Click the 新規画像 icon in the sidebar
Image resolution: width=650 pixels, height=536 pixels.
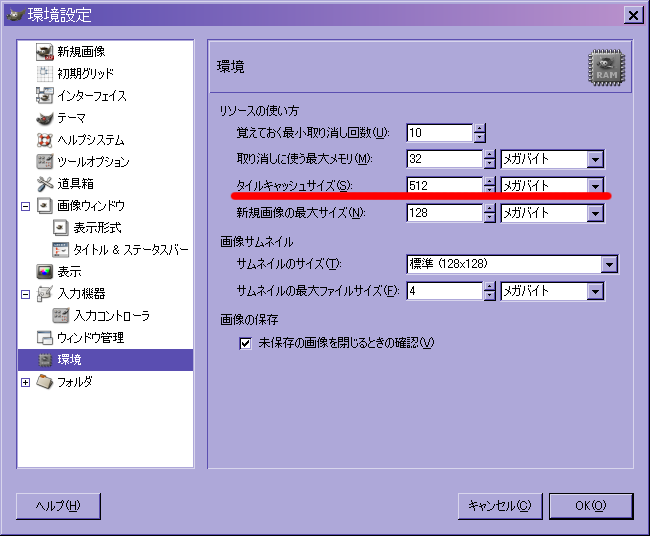click(44, 52)
